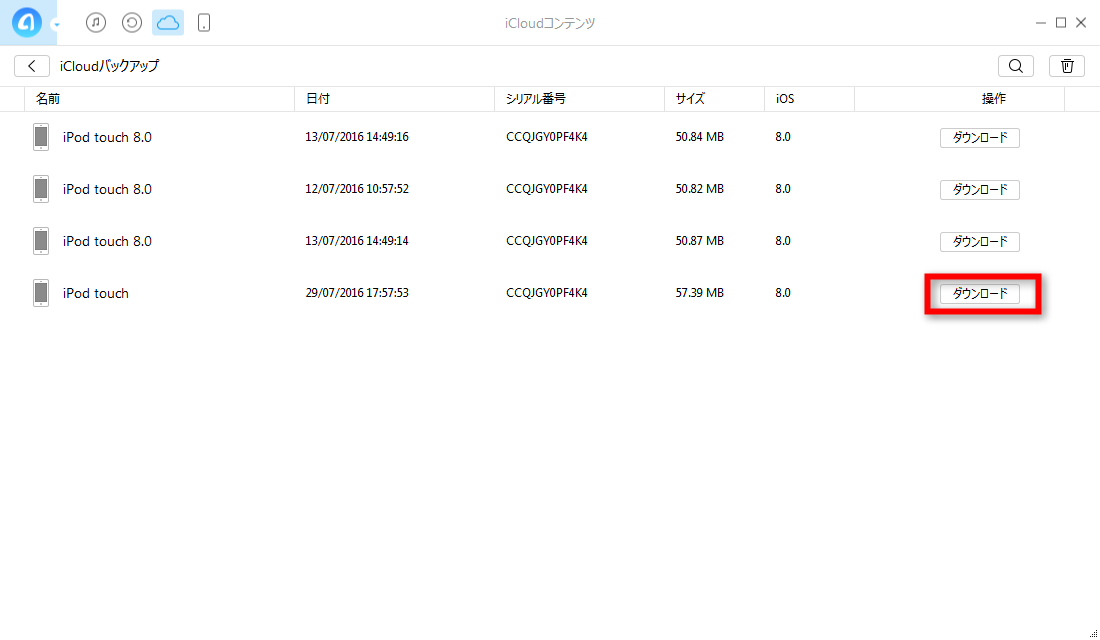Image resolution: width=1100 pixels, height=640 pixels.
Task: Select the iPod touch 8.0 name dated 12/07/2016
Action: 107,189
